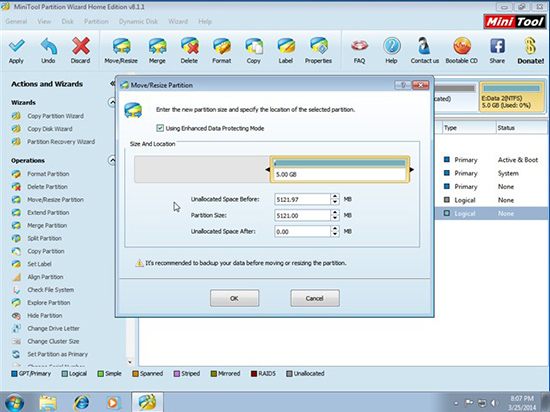The image size is (550, 412).
Task: Click the 5.00 GB partition bar
Action: [x=340, y=170]
